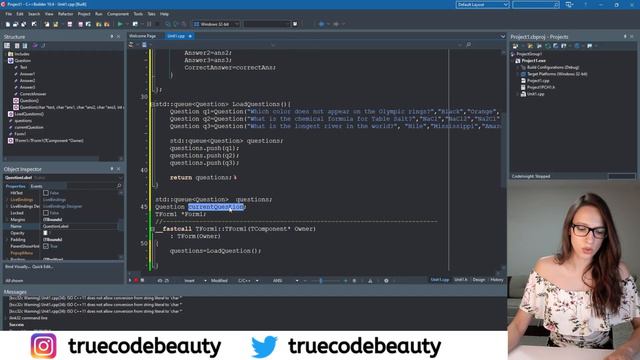This screenshot has width=640, height=360.
Task: Open the Refactor menu
Action: tap(65, 14)
